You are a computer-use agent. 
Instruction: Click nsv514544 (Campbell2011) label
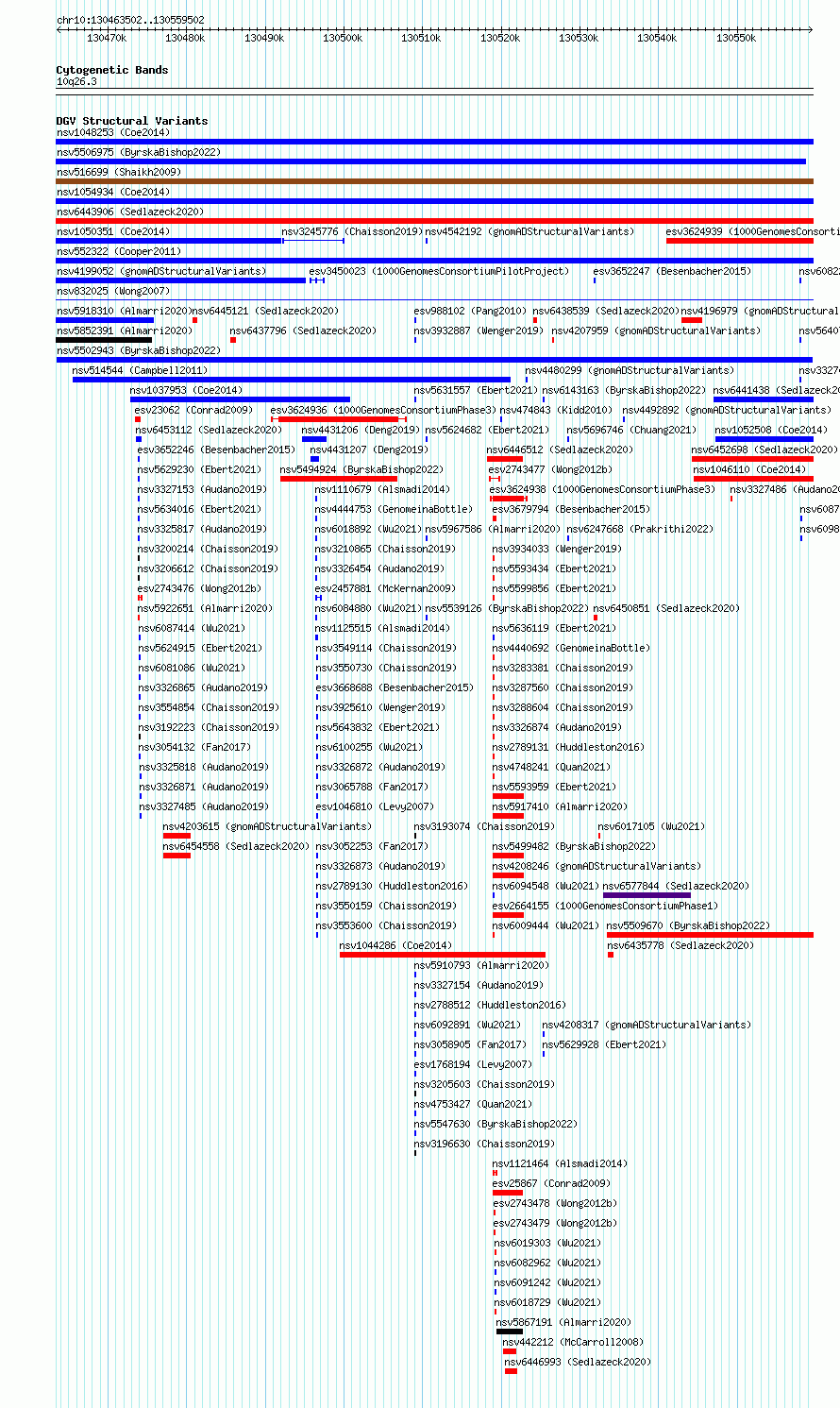click(140, 371)
